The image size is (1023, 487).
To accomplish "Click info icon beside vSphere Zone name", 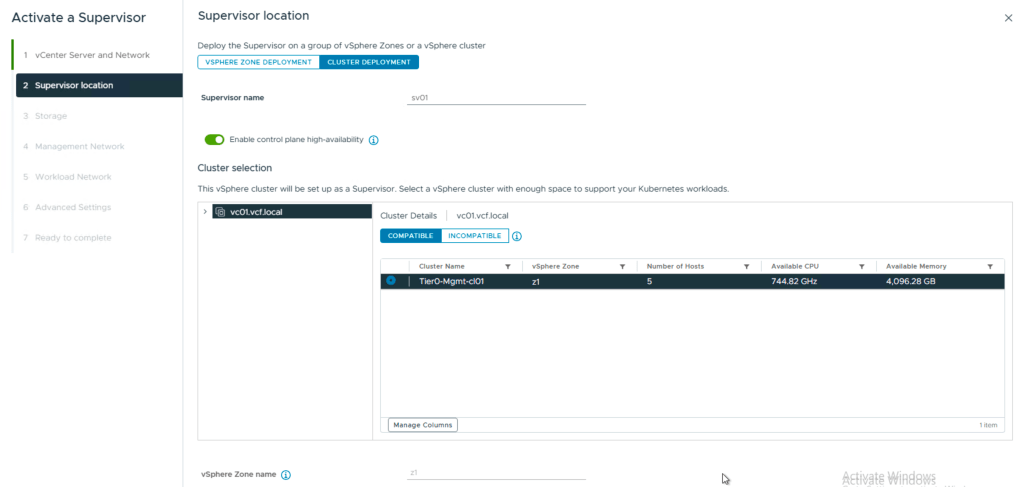I will coord(286,474).
